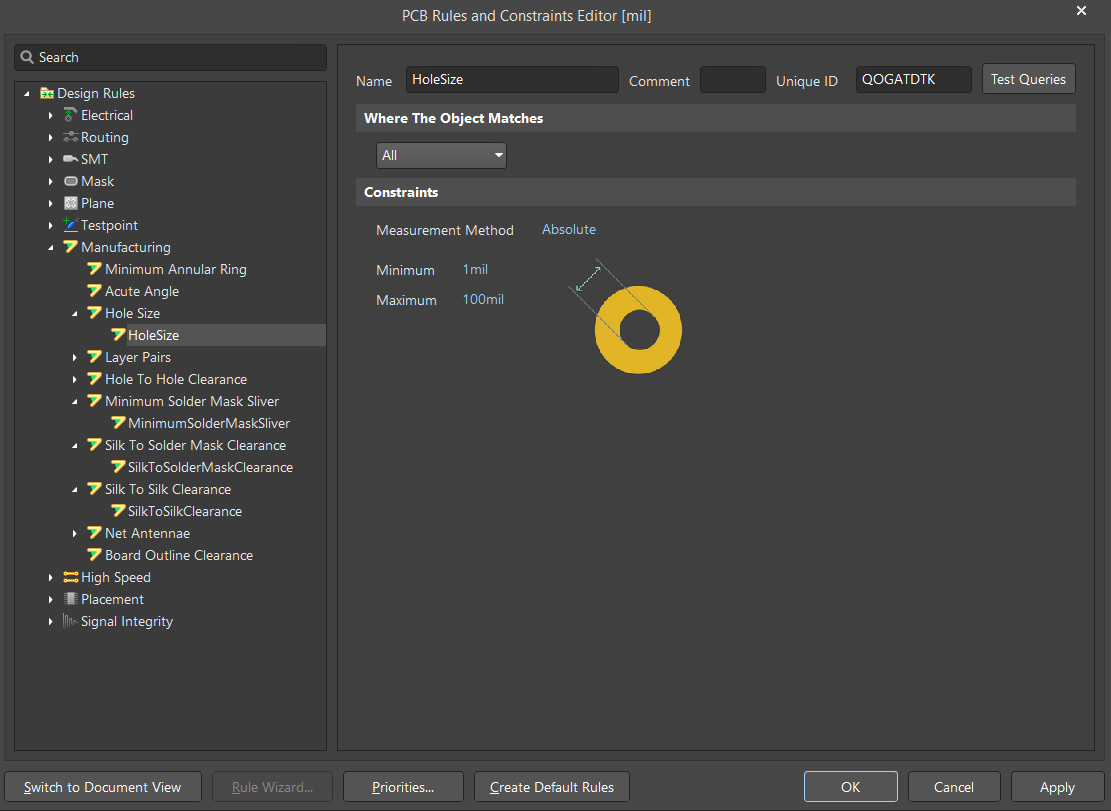Click the High Speed category icon
Image resolution: width=1111 pixels, height=811 pixels.
click(70, 577)
